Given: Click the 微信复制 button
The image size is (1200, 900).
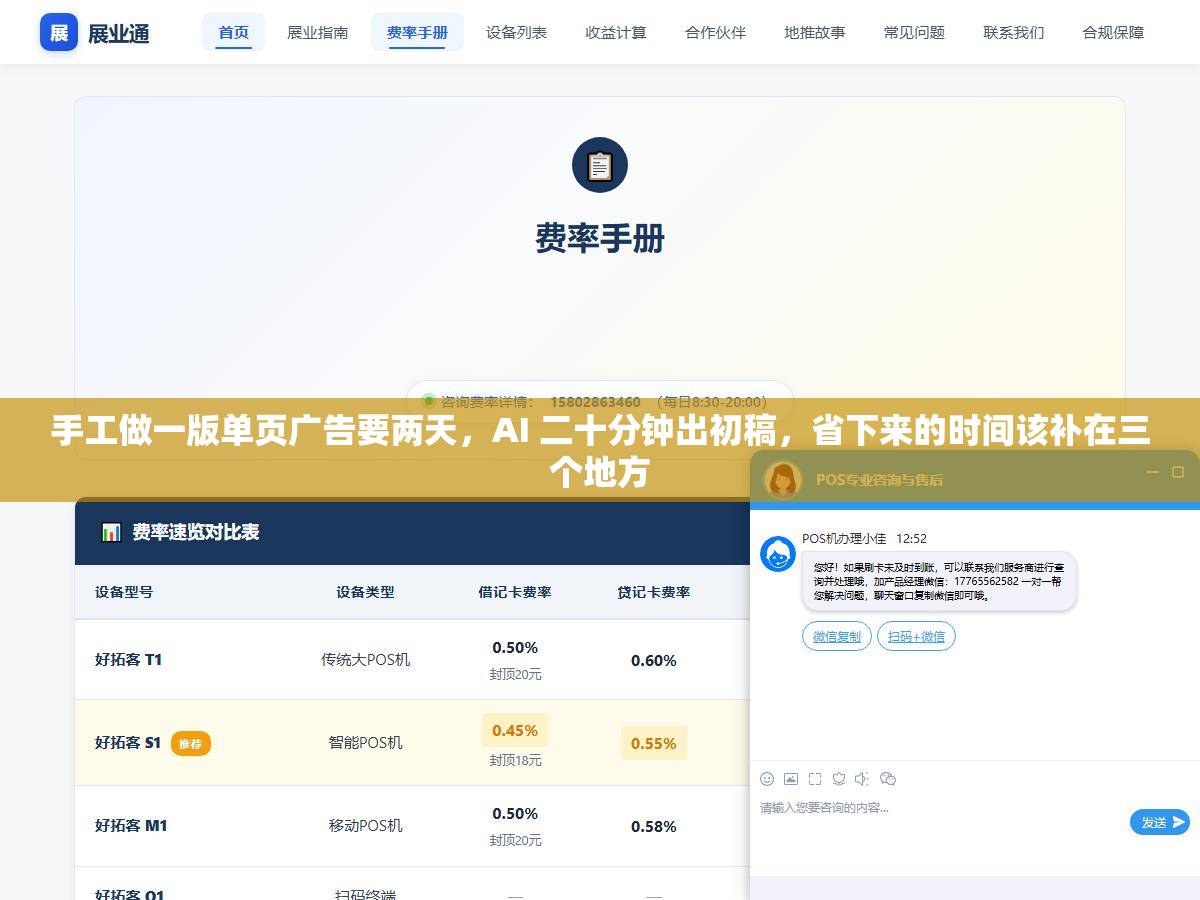Looking at the screenshot, I should [836, 636].
